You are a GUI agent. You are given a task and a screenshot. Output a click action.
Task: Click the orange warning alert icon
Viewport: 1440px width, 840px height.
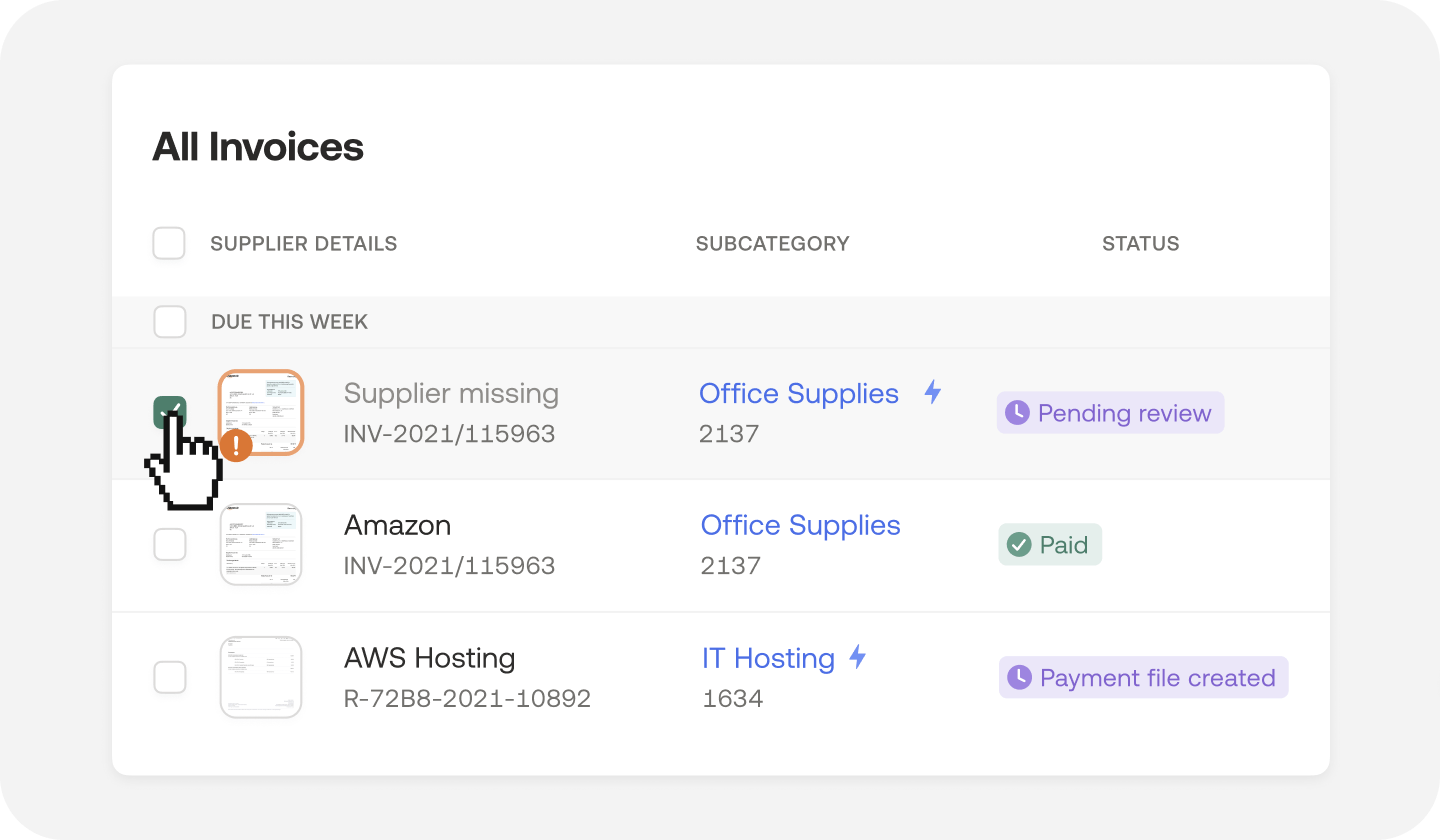click(x=236, y=445)
